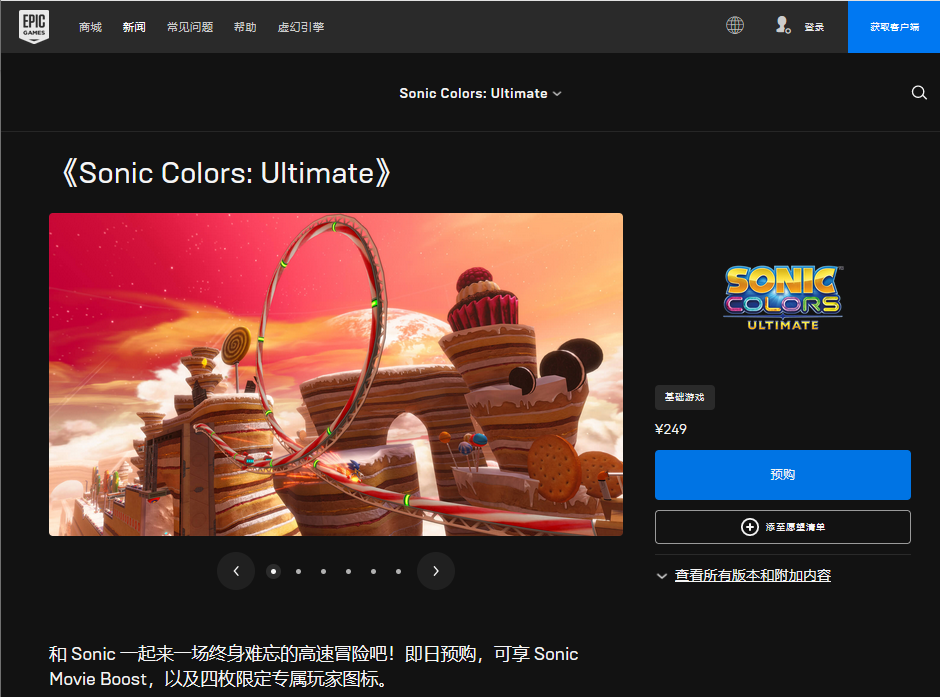Viewport: 940px width, 697px height.
Task: Click the 登录 login link
Action: 814,27
